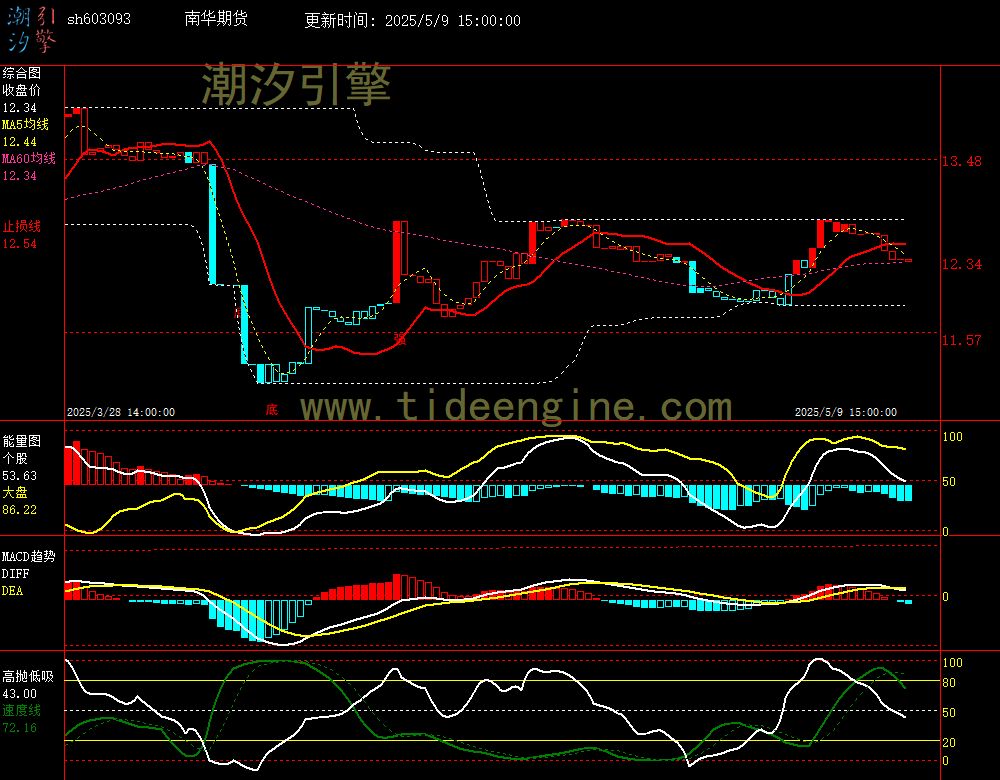Click the 100 axis label in 能量图 panel

point(953,437)
